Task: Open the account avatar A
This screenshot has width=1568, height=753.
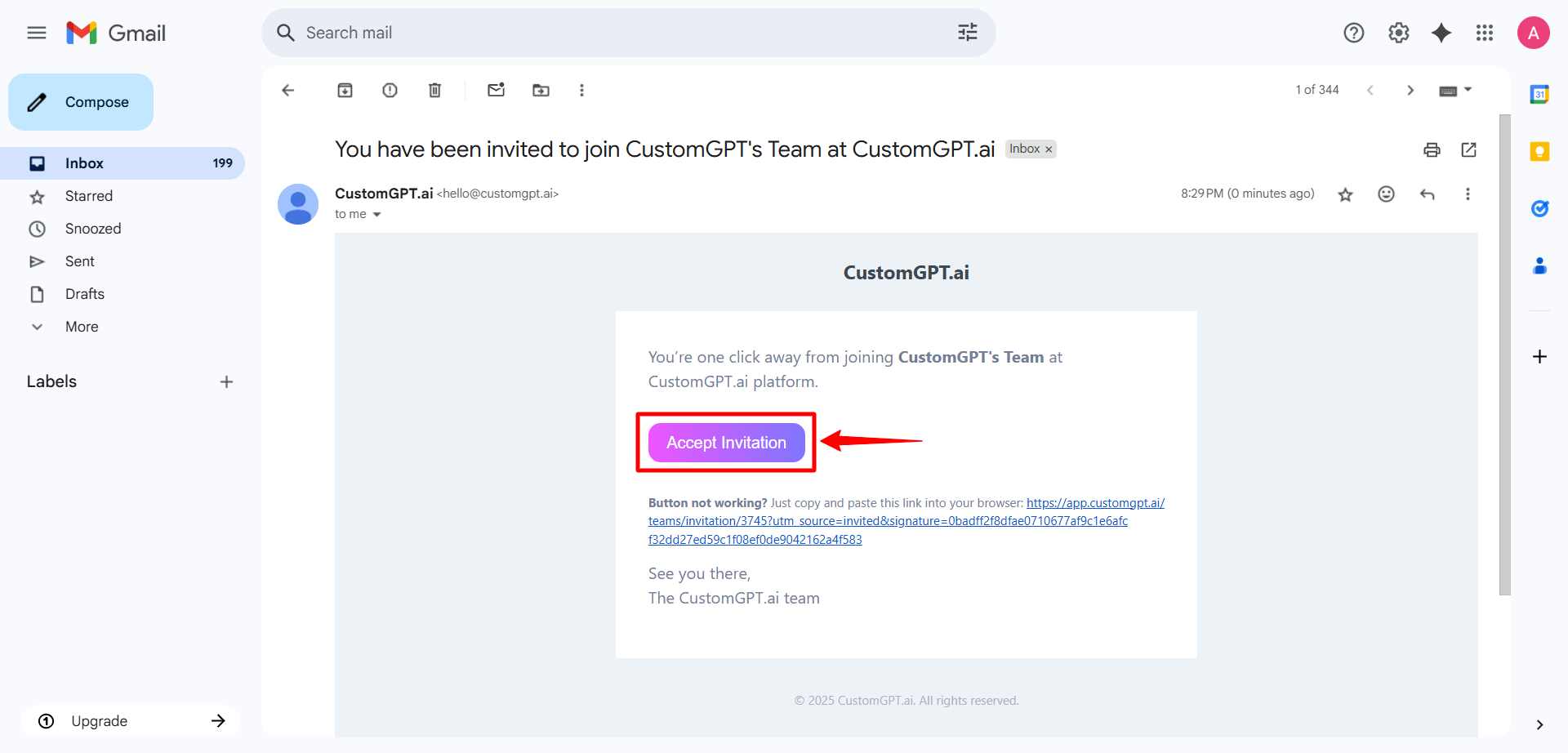Action: (x=1534, y=33)
